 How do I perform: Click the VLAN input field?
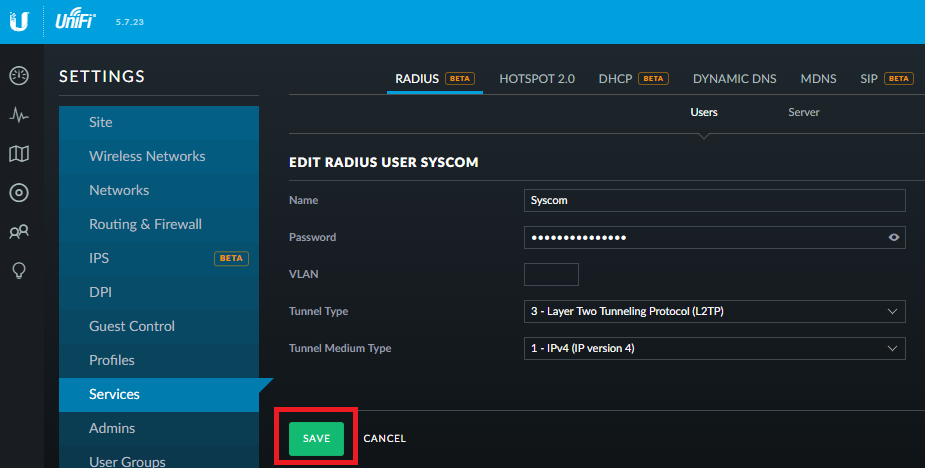coord(551,274)
